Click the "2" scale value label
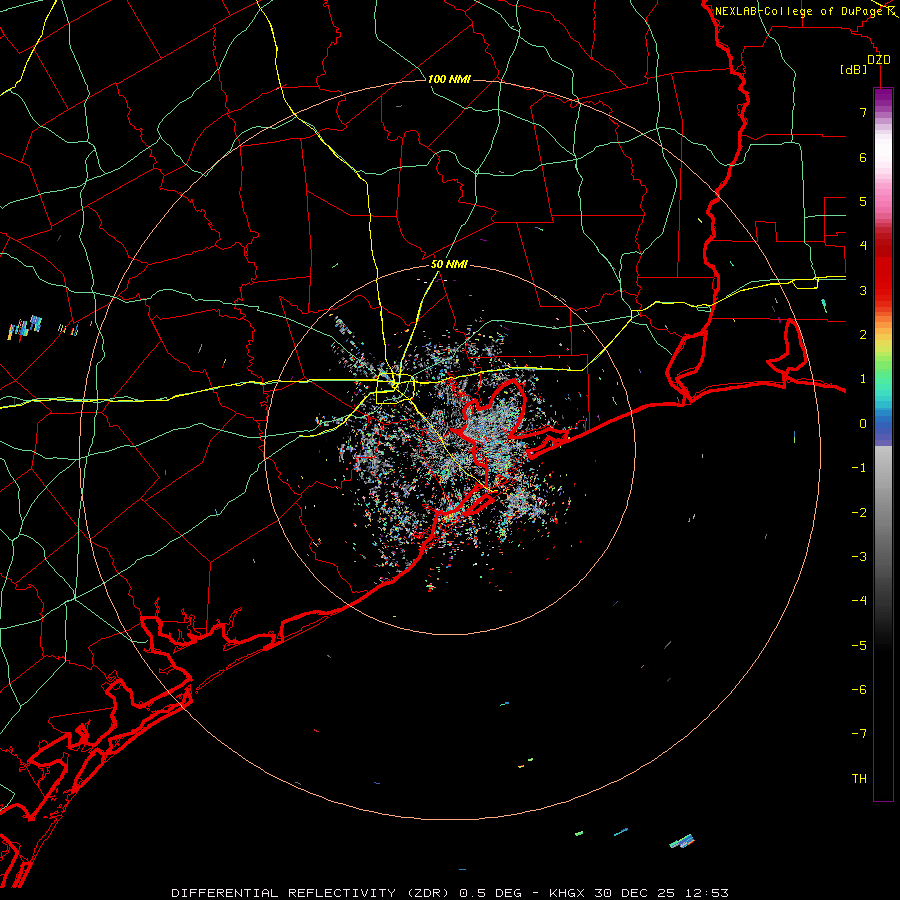Viewport: 900px width, 900px height. [x=863, y=335]
